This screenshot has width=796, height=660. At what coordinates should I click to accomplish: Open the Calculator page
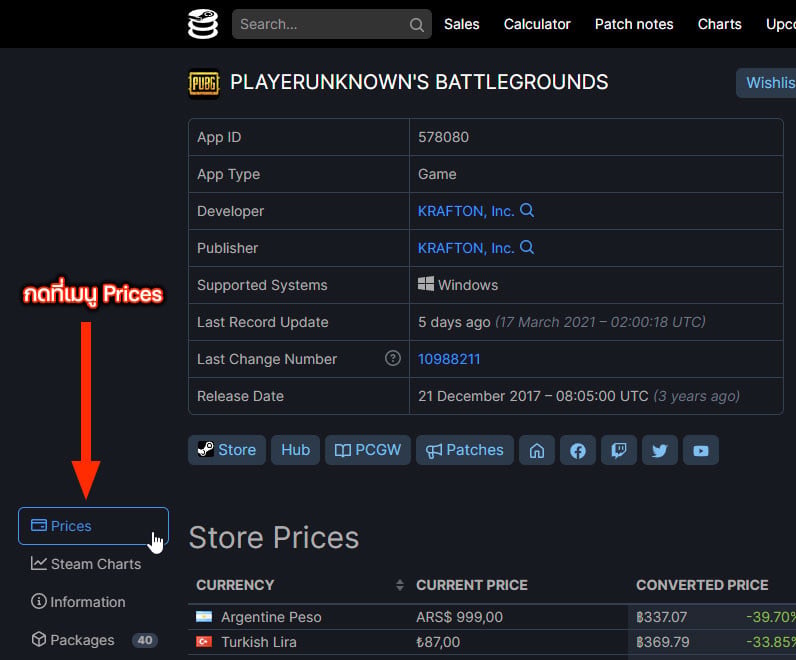[537, 24]
